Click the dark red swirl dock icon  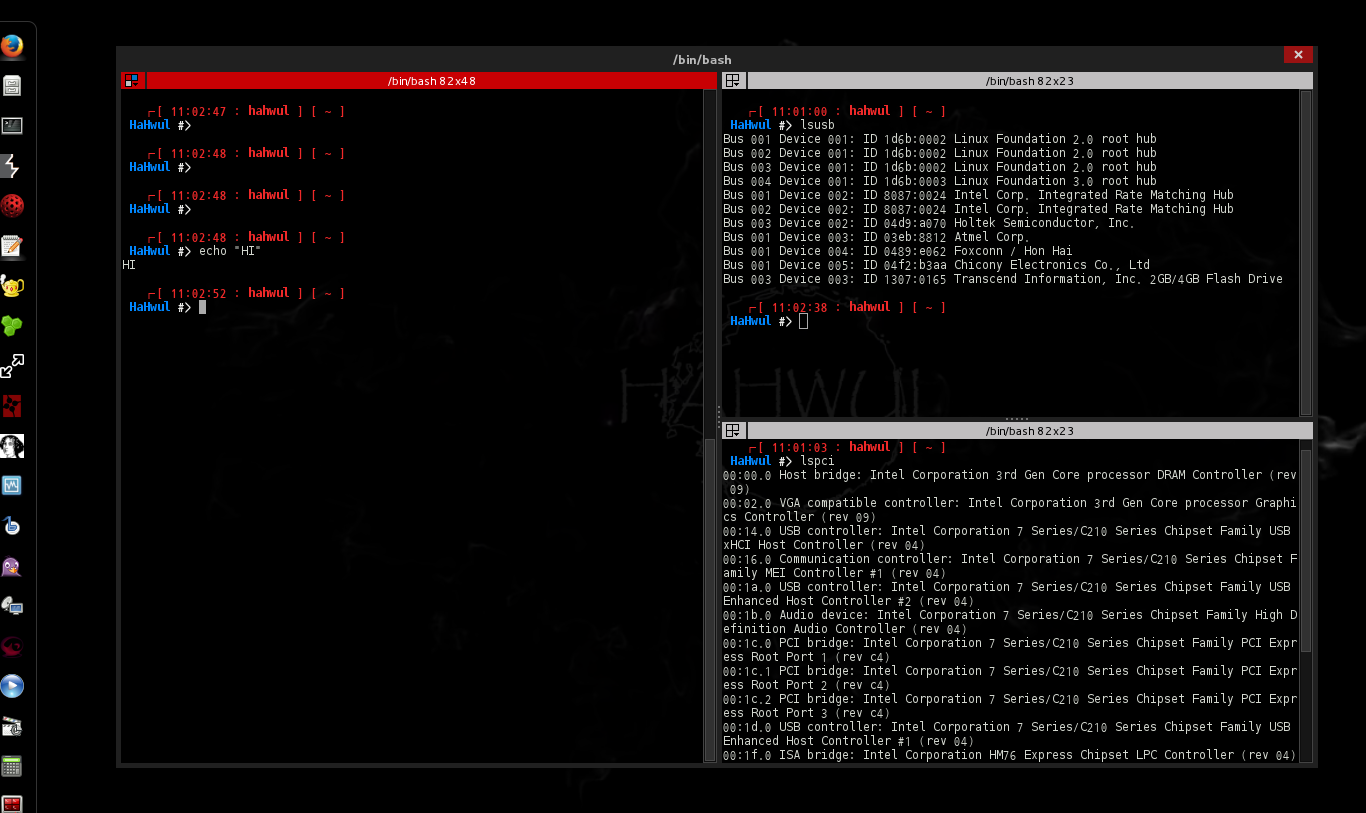tap(12, 646)
